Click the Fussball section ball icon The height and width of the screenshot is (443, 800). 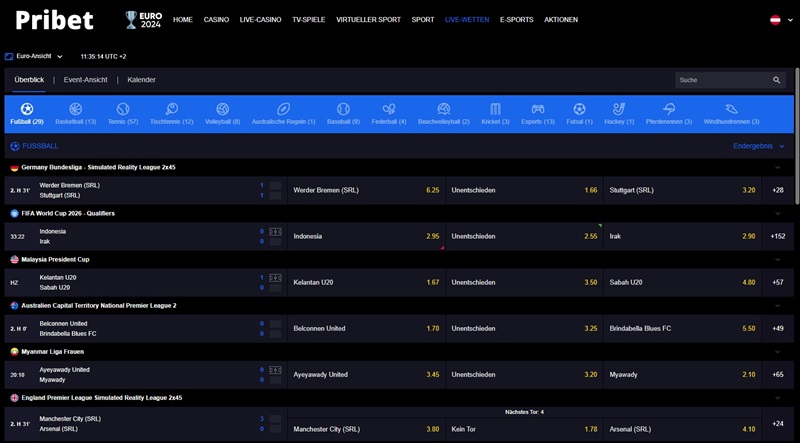[15, 146]
